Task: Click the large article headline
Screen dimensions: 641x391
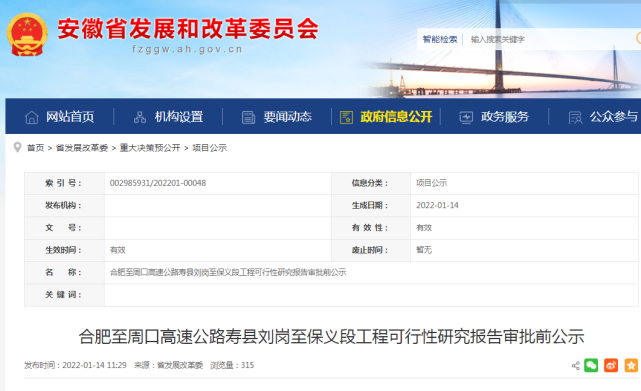Action: [331, 337]
